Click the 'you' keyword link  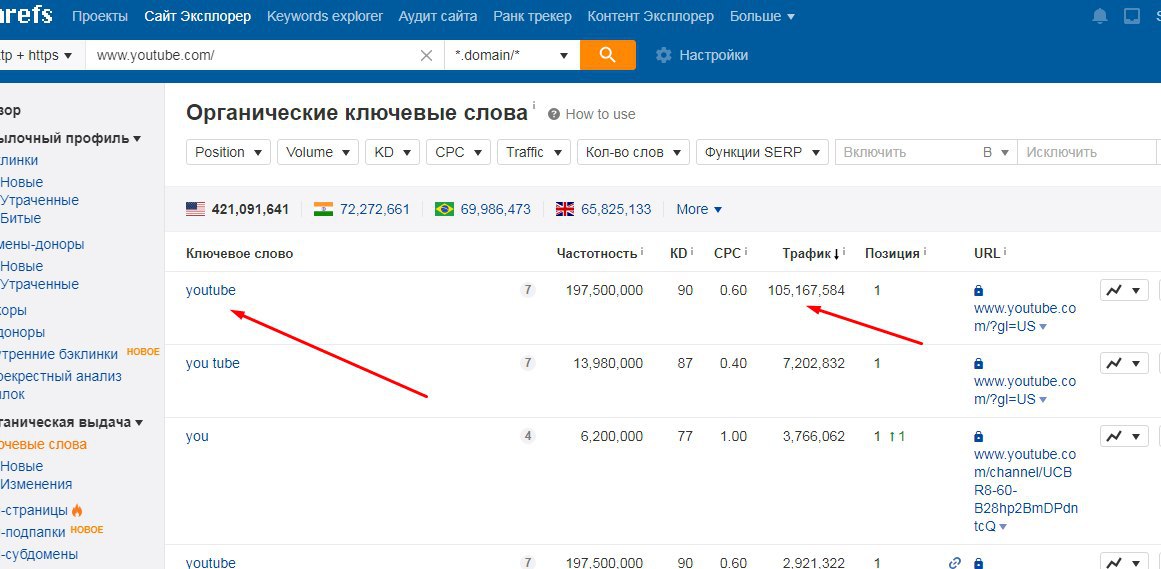[x=197, y=436]
